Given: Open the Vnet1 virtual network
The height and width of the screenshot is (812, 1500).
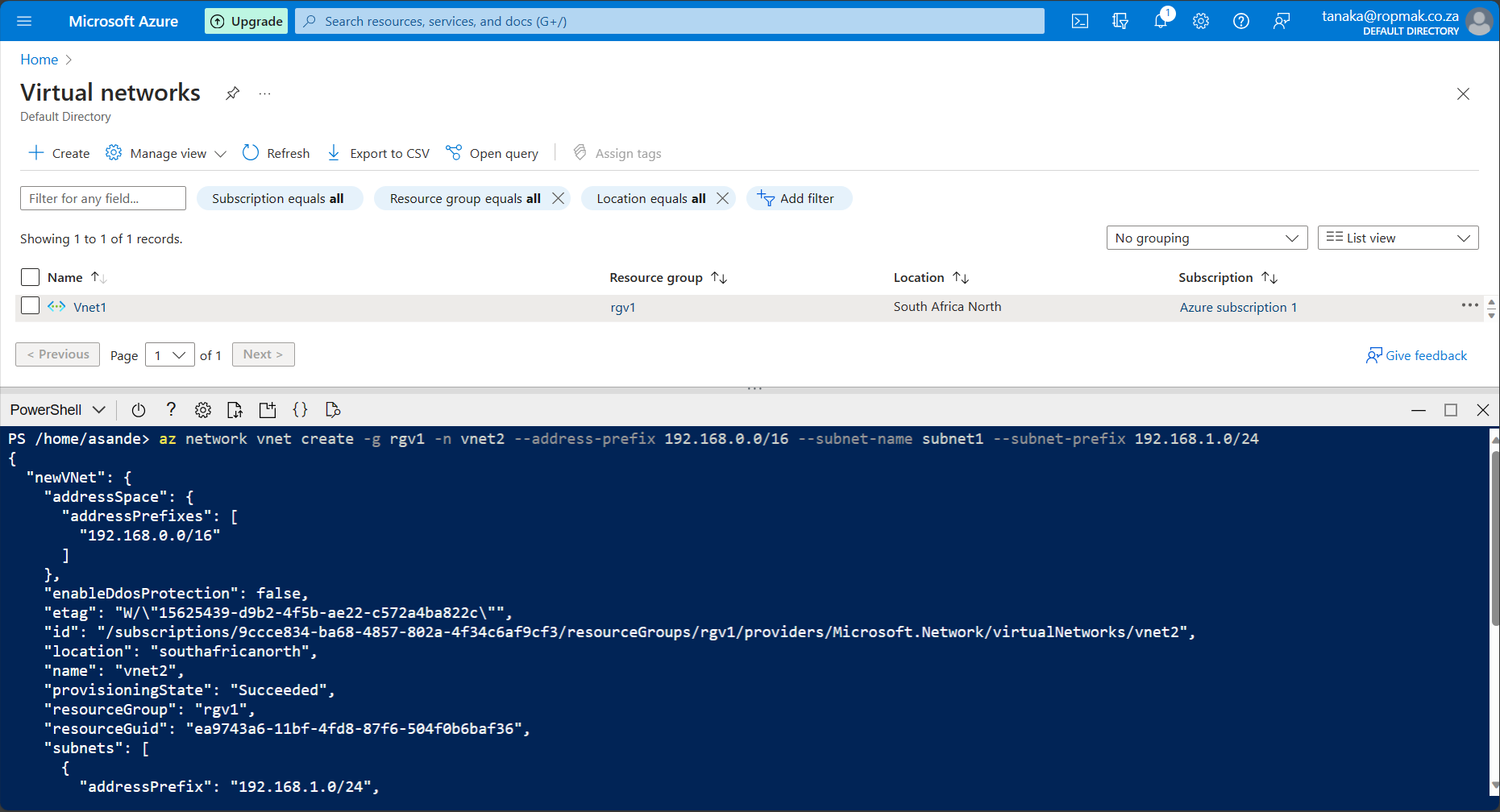Looking at the screenshot, I should click(x=89, y=307).
